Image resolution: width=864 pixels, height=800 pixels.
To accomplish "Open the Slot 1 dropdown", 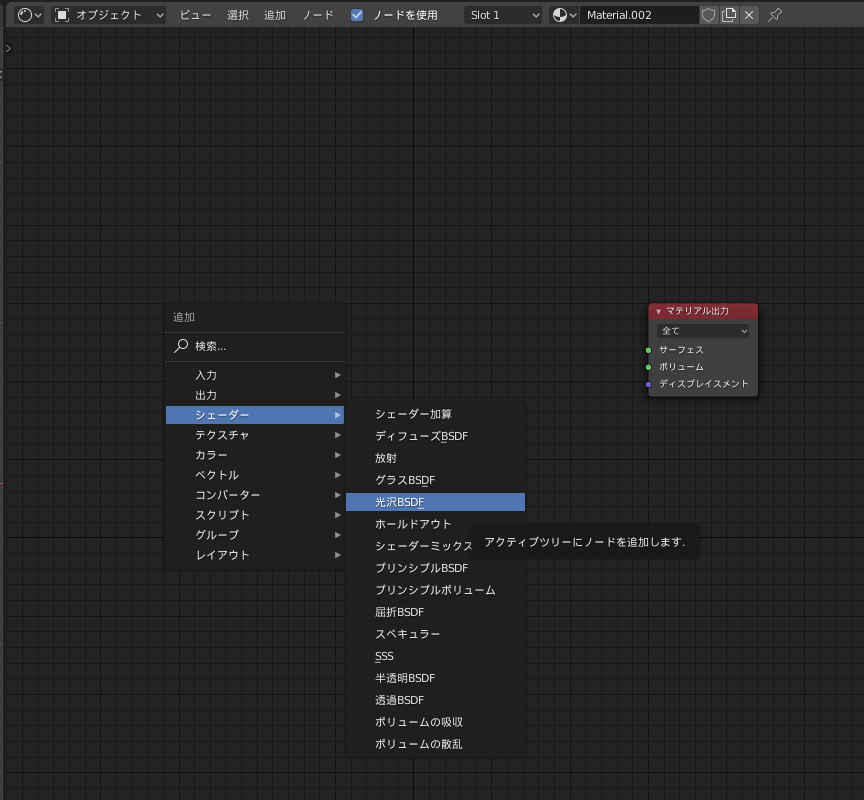I will (504, 15).
